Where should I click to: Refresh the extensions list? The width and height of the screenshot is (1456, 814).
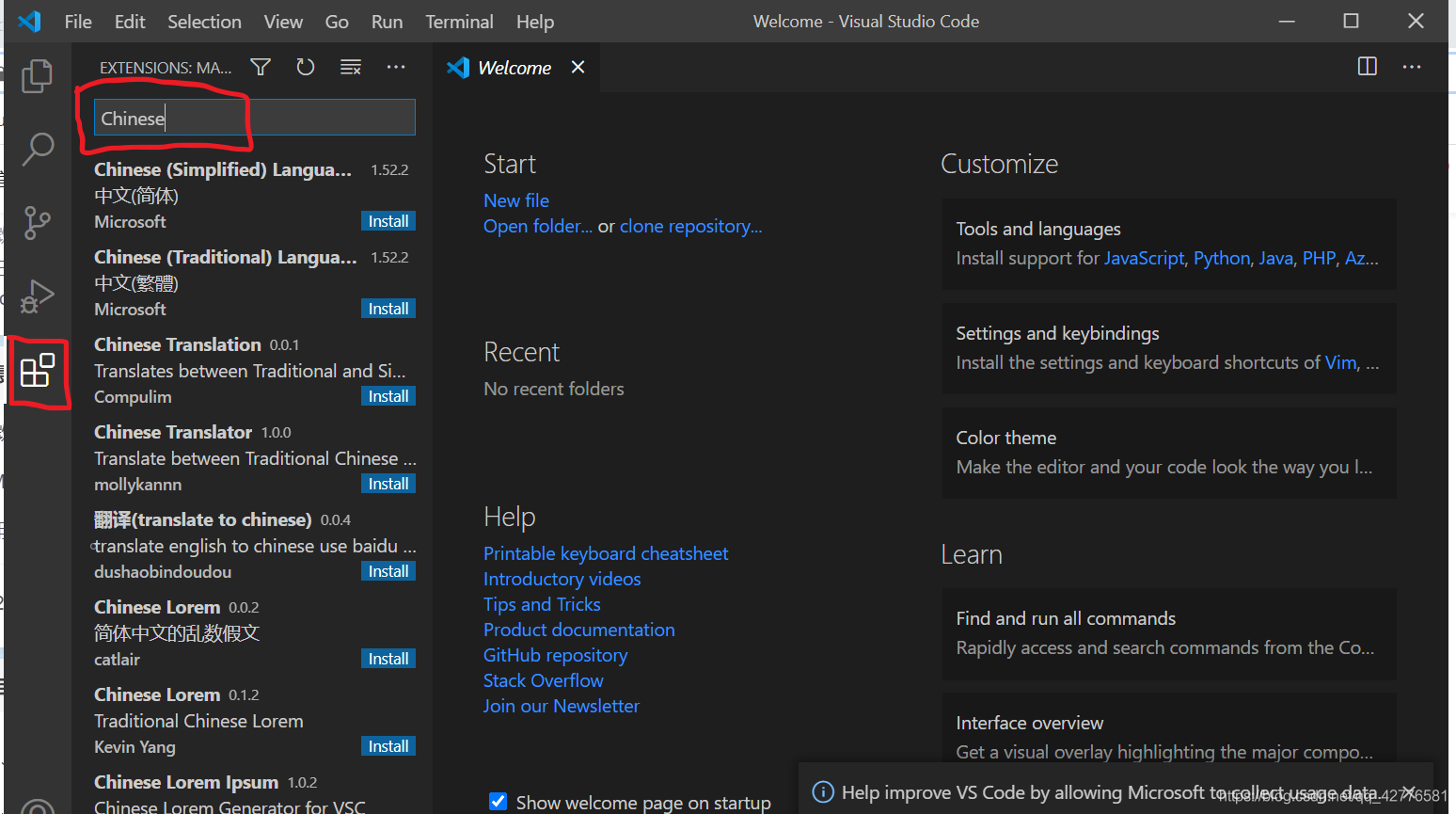coord(306,67)
